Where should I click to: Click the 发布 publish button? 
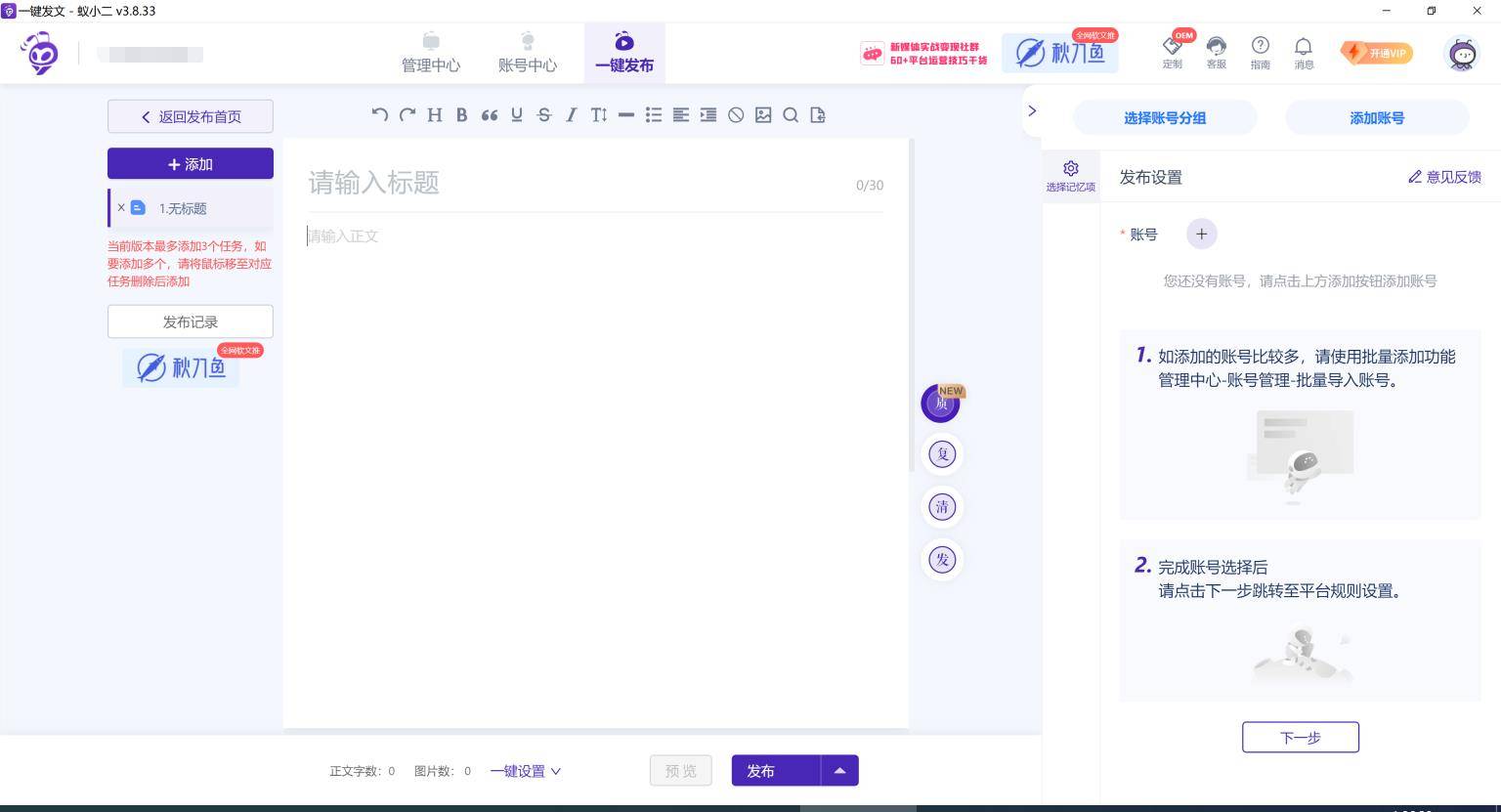pos(776,770)
